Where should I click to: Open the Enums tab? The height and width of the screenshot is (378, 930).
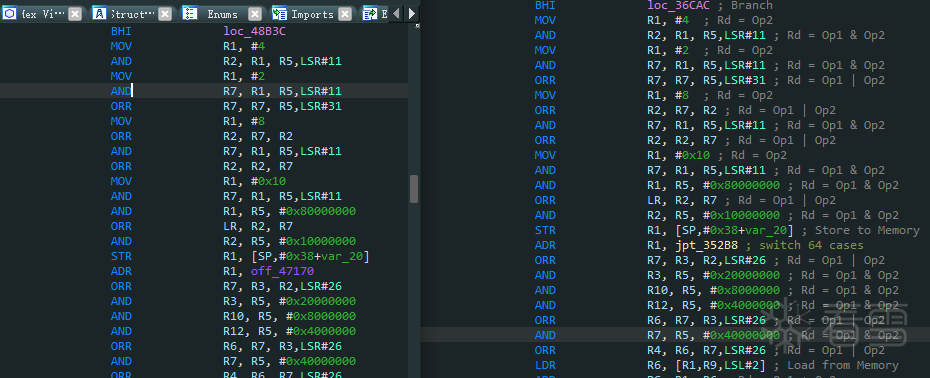click(222, 14)
